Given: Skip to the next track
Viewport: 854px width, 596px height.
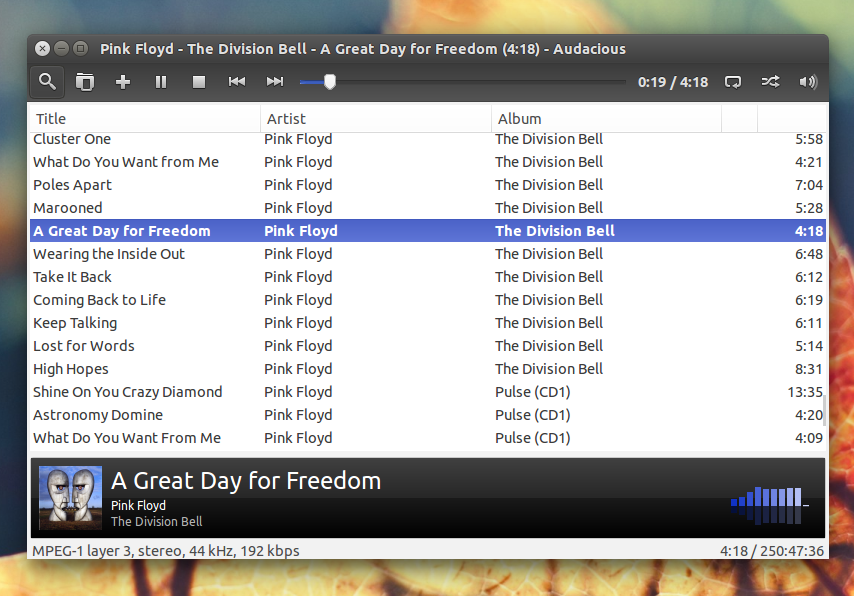Looking at the screenshot, I should pyautogui.click(x=274, y=82).
